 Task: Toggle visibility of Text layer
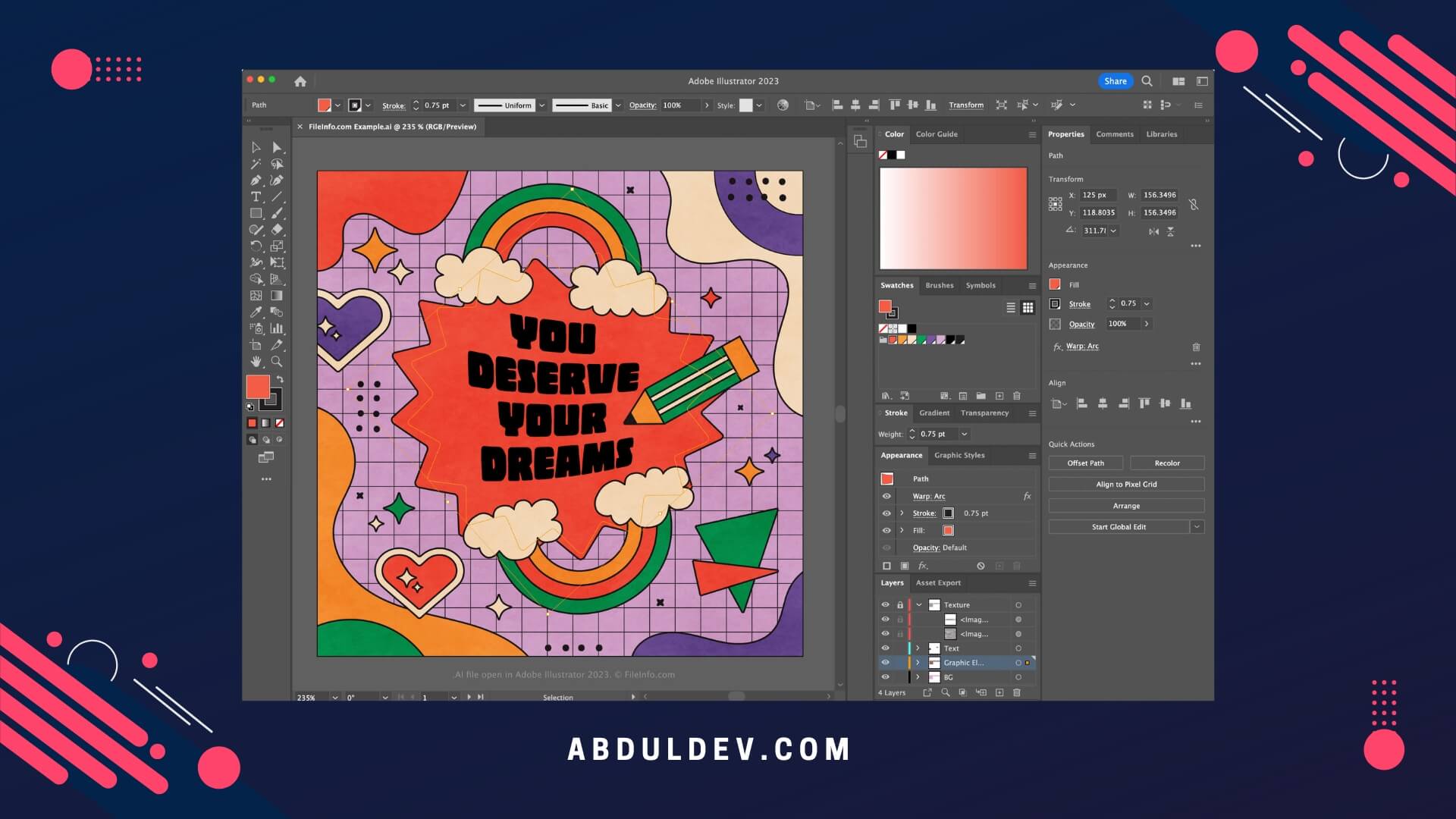(885, 648)
